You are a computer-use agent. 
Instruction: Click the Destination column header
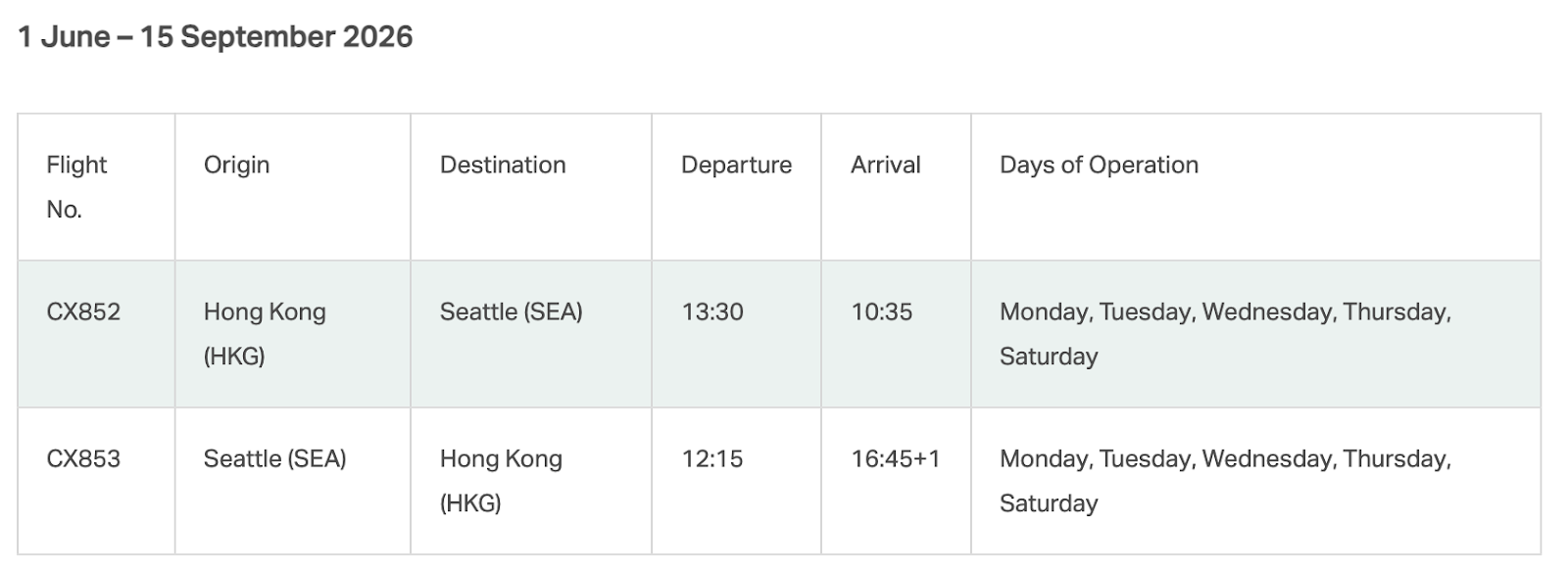coord(531,187)
